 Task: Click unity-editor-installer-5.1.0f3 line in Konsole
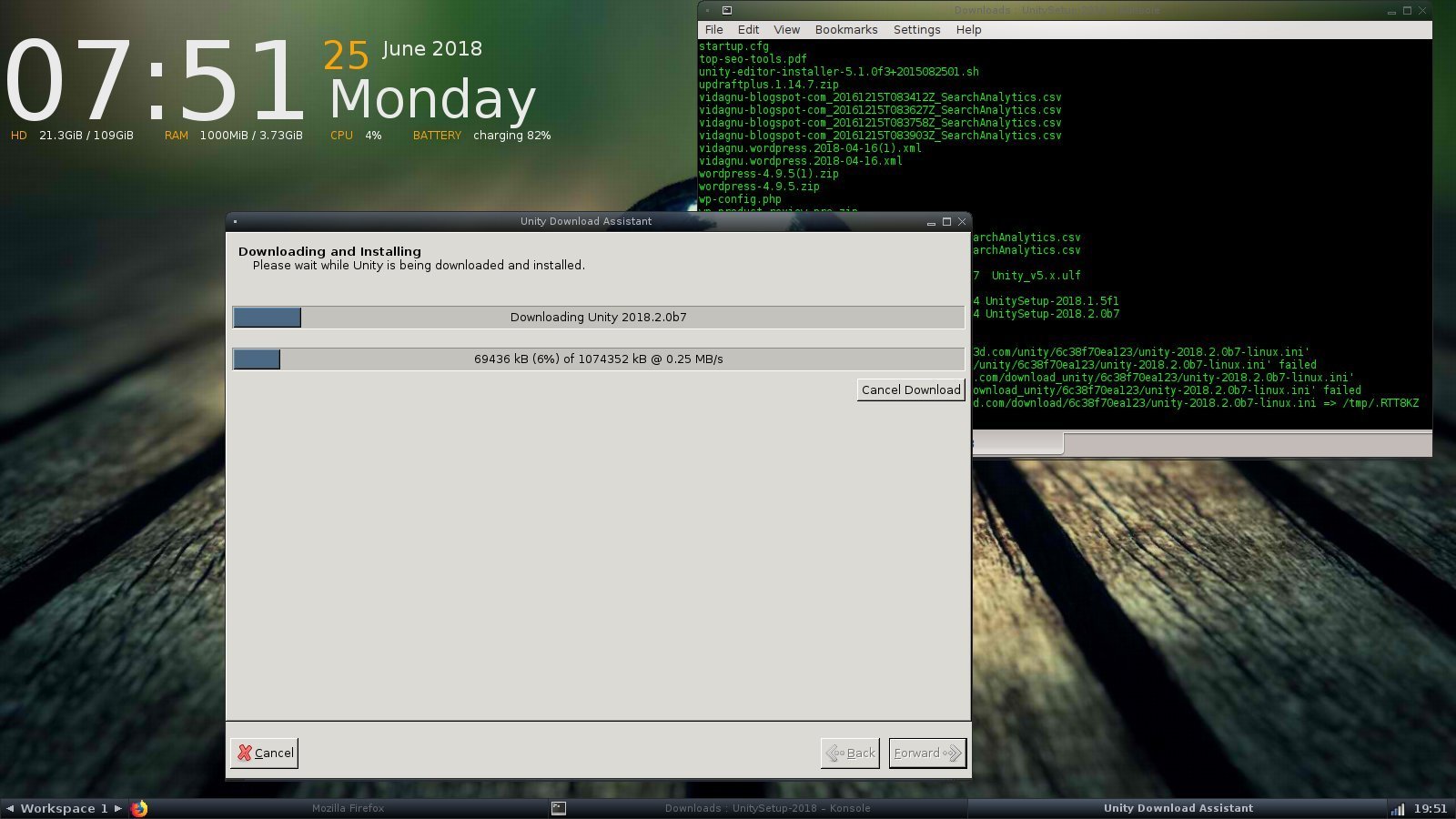click(839, 72)
